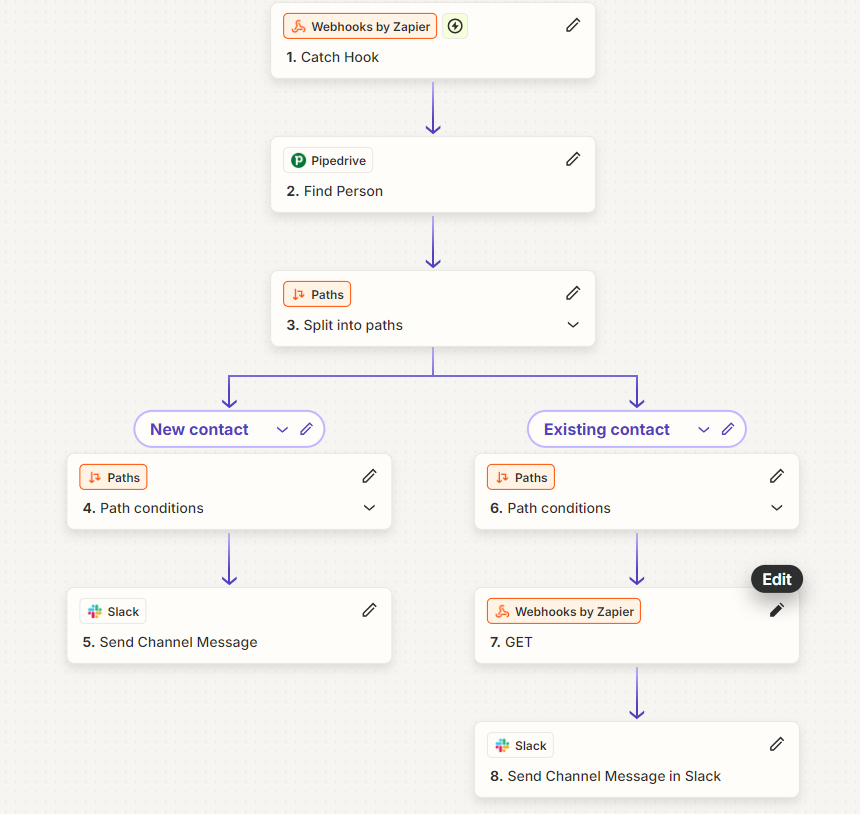Expand Path conditions on step 4

(369, 507)
